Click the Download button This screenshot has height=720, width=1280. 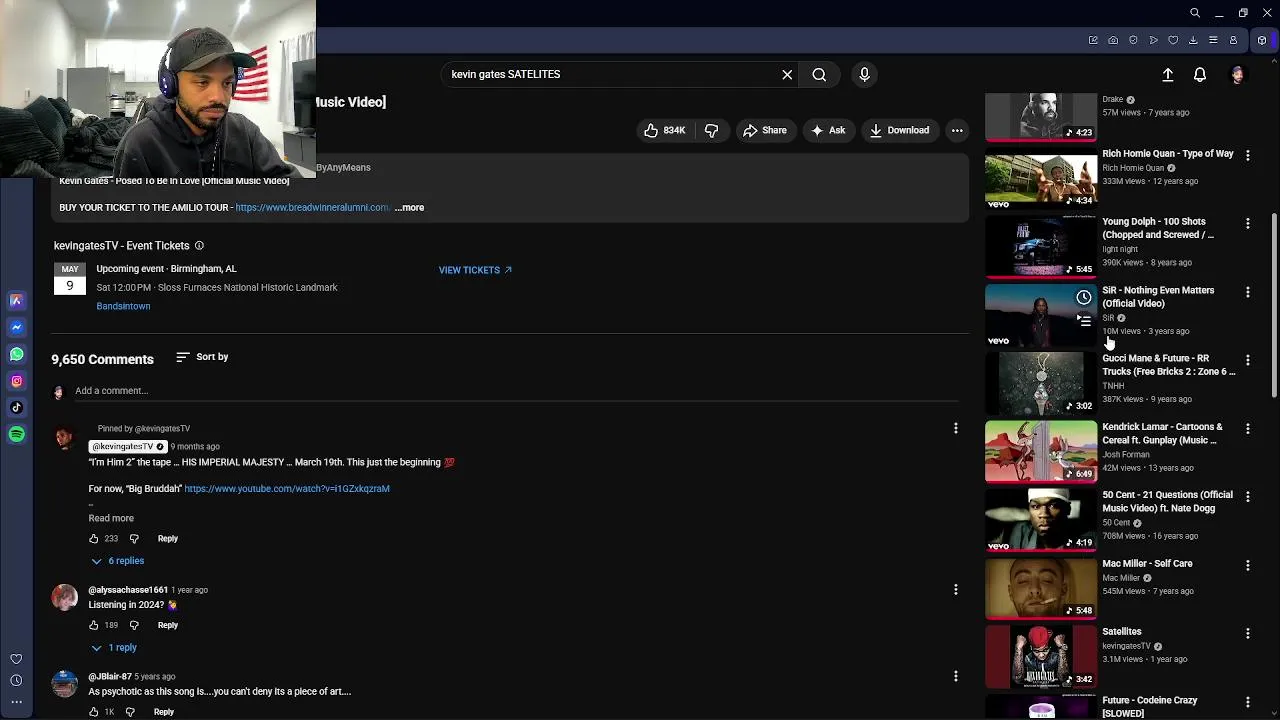point(900,130)
